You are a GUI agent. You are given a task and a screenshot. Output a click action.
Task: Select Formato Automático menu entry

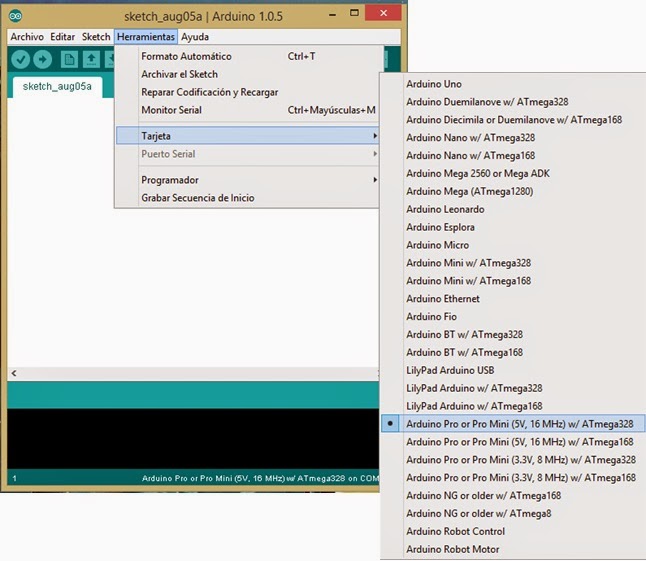point(247,56)
